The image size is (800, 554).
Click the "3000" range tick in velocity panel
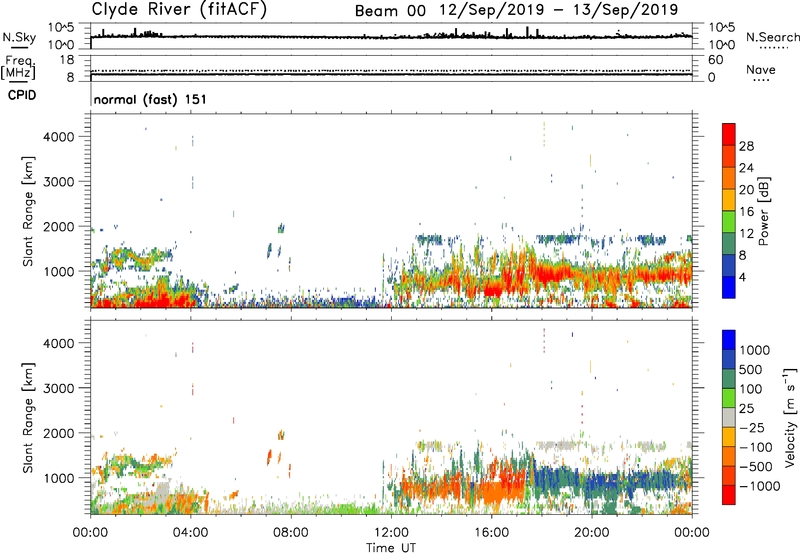[59, 388]
